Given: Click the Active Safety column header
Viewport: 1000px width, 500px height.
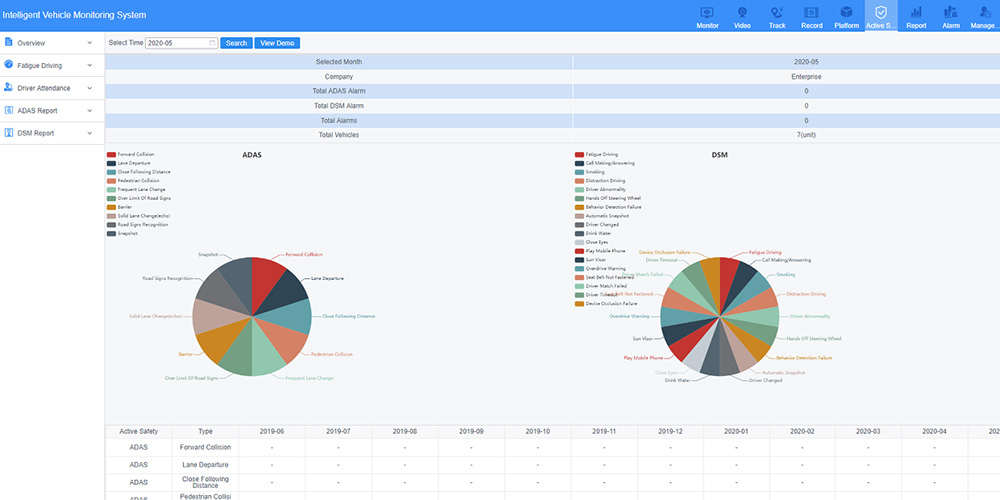Looking at the screenshot, I should click(138, 431).
